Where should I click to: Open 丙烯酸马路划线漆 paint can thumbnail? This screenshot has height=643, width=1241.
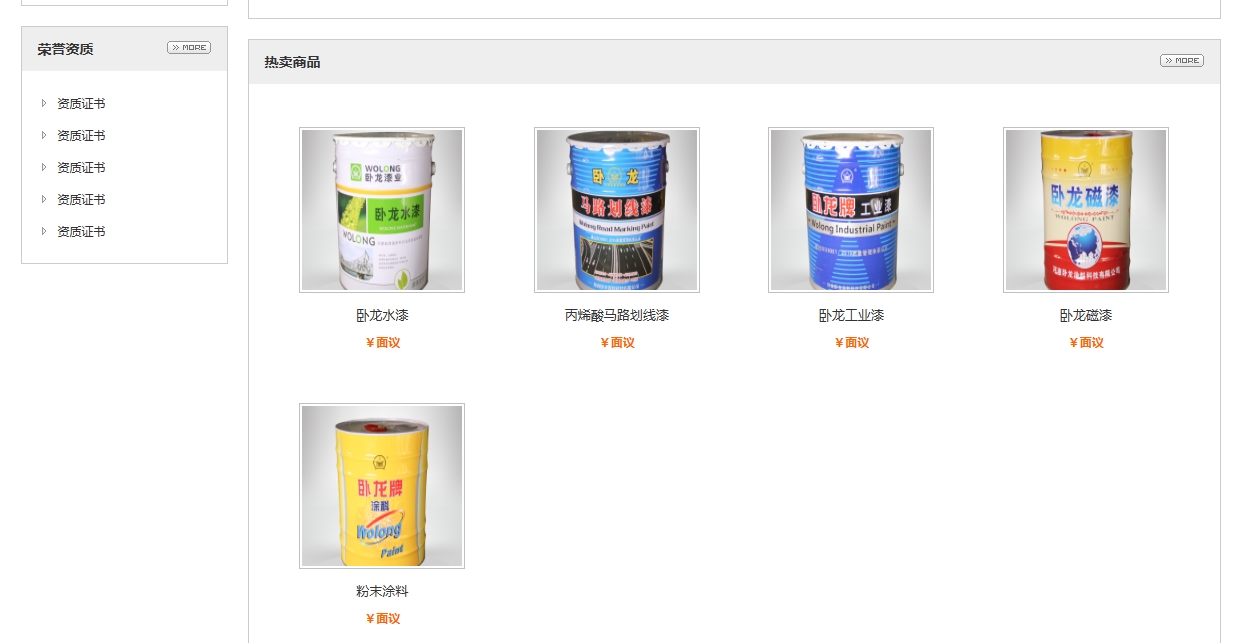(x=617, y=210)
